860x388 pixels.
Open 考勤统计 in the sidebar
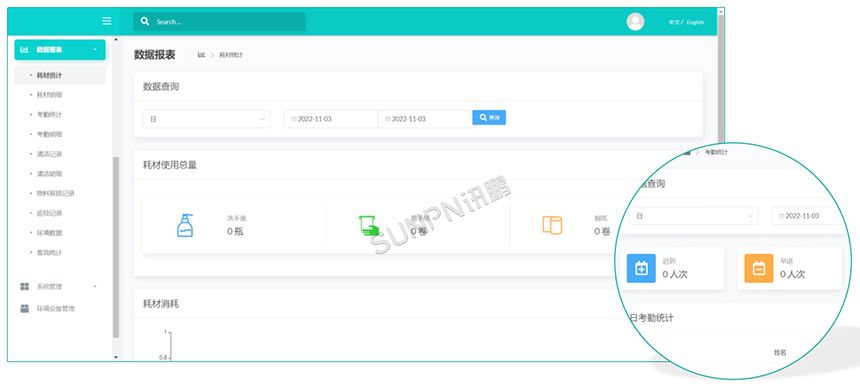[x=49, y=115]
